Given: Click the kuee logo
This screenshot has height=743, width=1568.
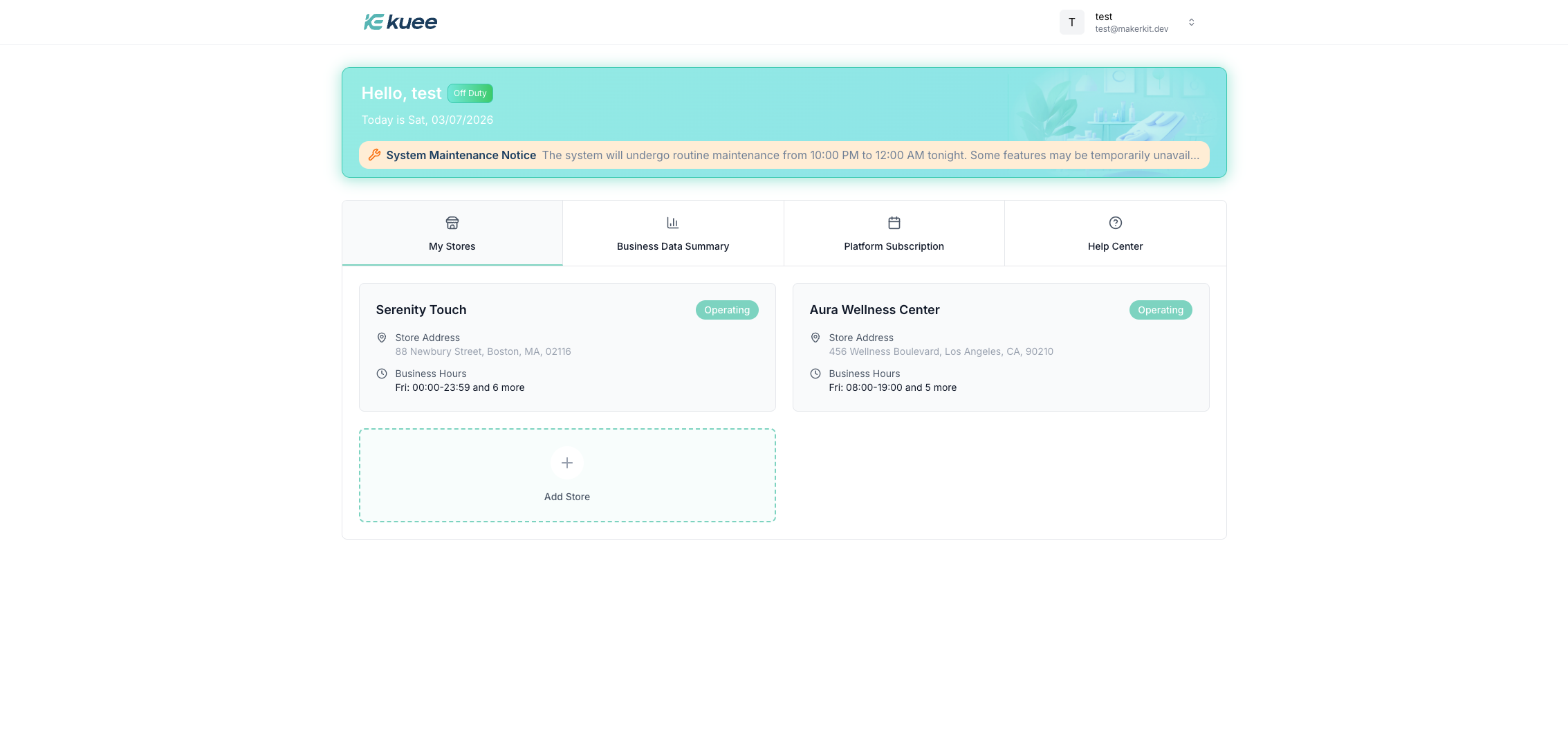Looking at the screenshot, I should coord(400,22).
